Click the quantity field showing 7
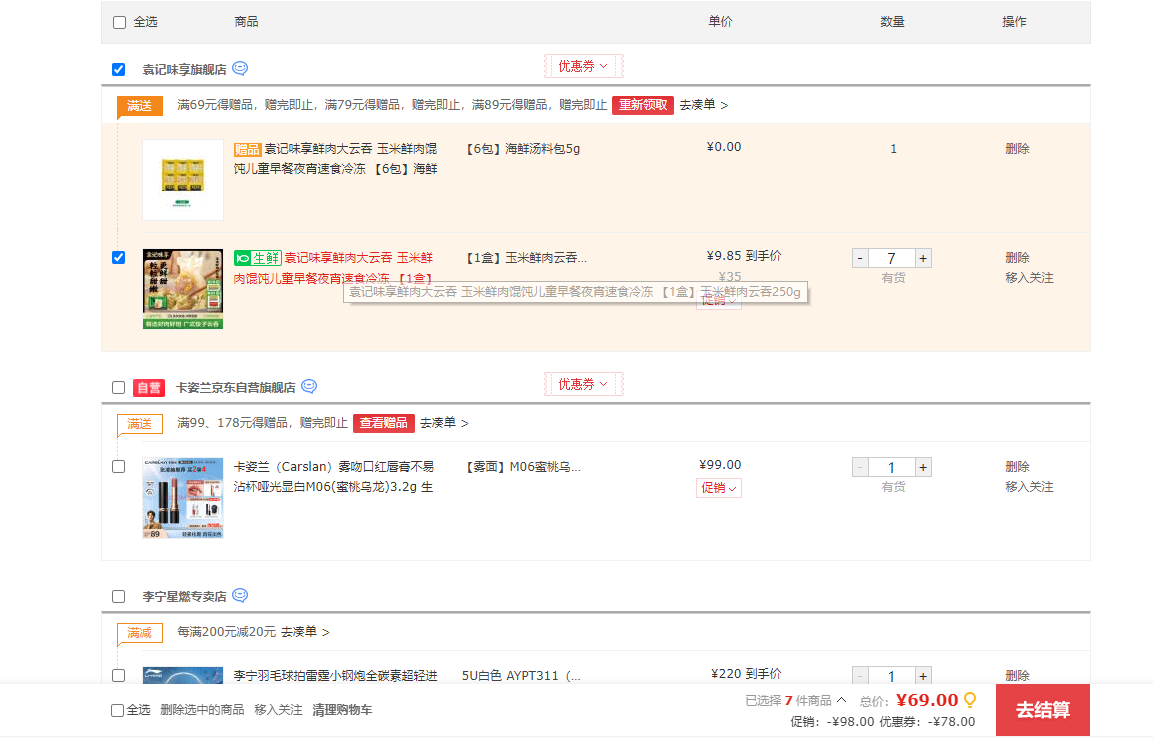1153x738 pixels. [891, 258]
